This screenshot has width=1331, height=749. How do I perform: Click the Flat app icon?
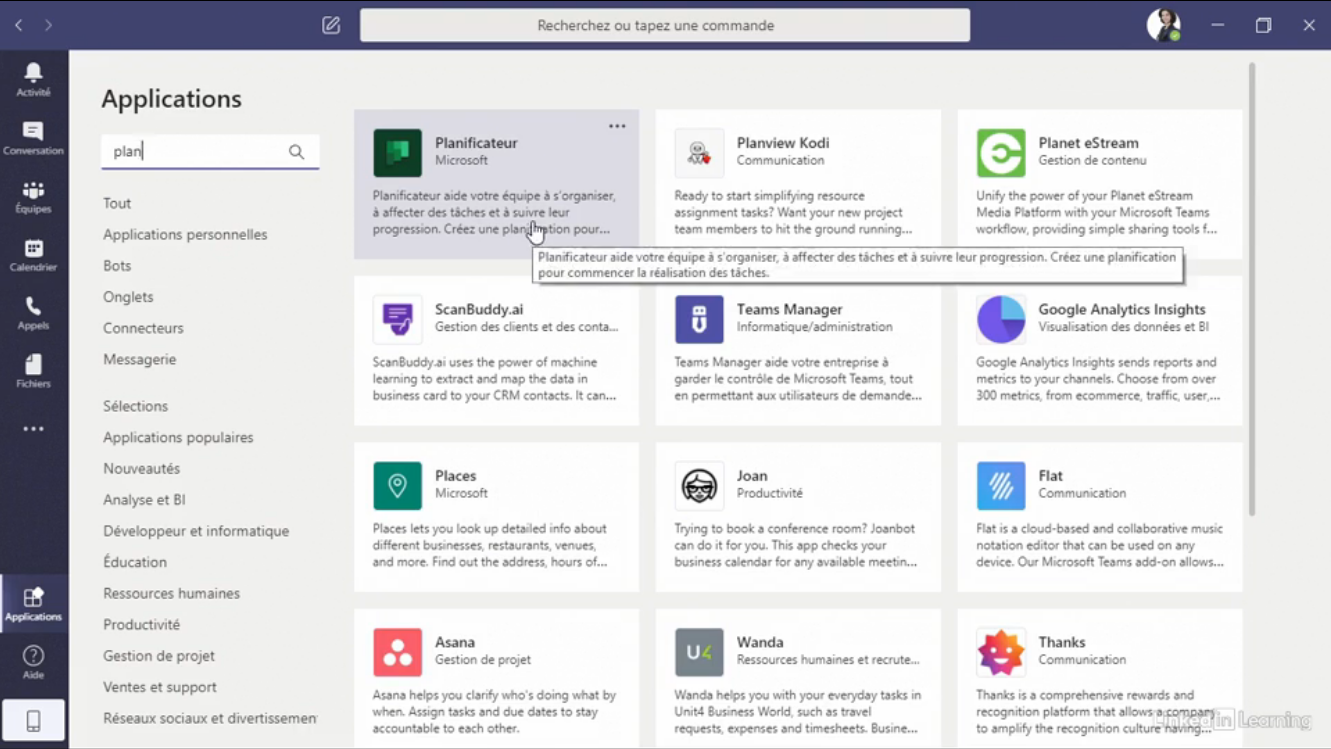[x=1001, y=486]
